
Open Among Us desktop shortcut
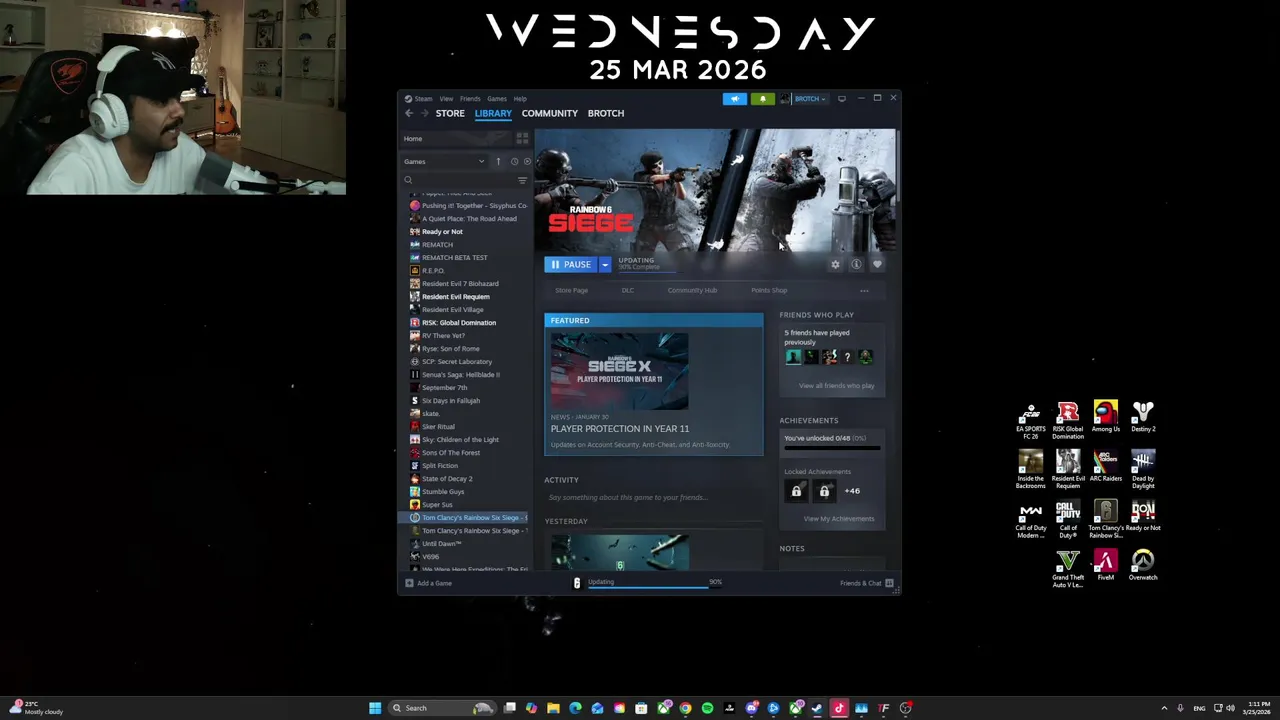click(1105, 418)
